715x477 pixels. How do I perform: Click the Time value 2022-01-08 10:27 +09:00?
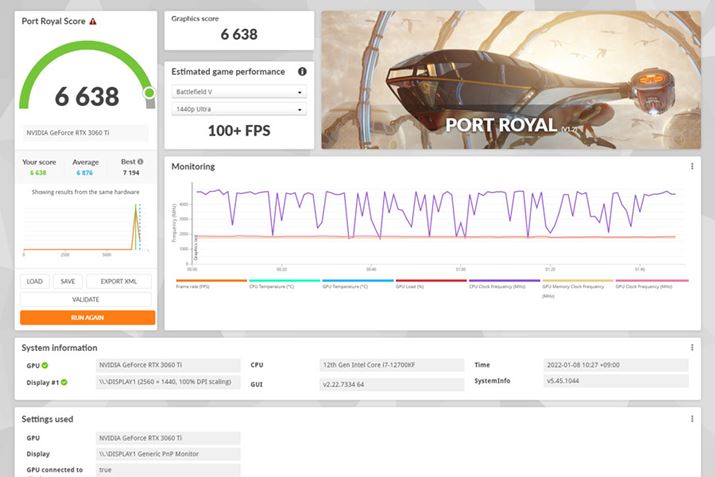coord(616,365)
